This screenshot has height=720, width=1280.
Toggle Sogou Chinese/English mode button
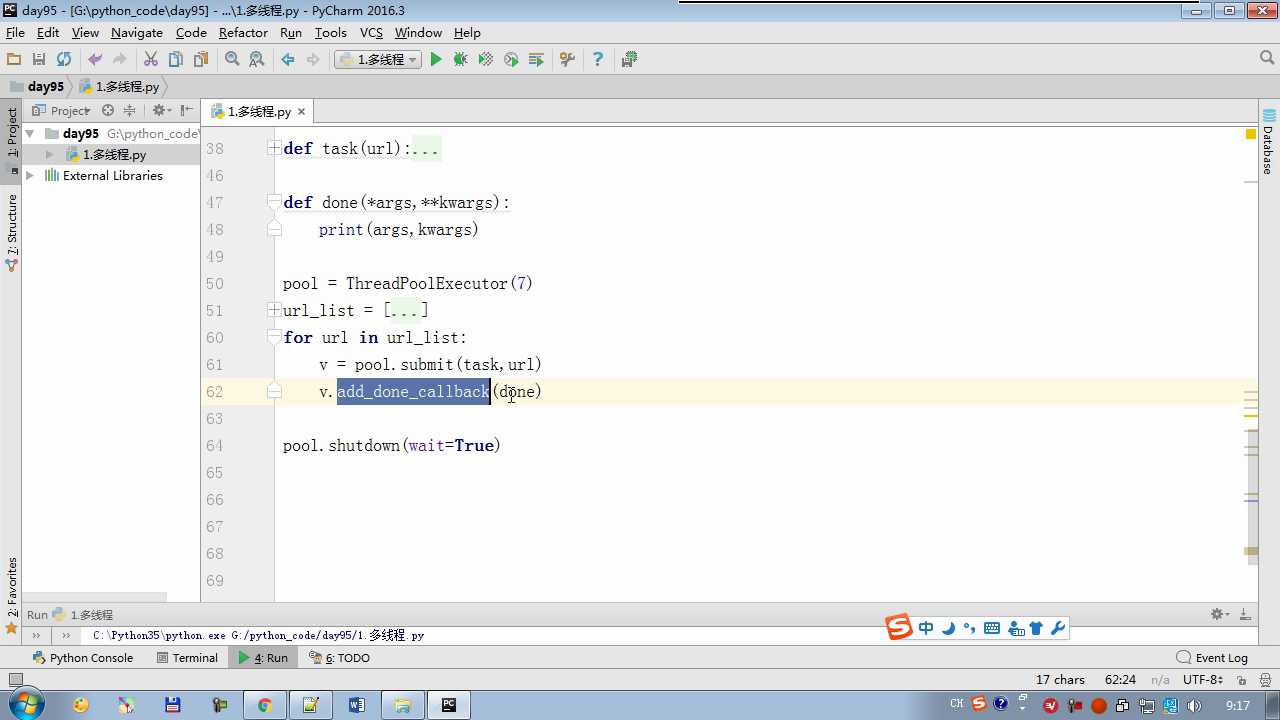coord(926,628)
